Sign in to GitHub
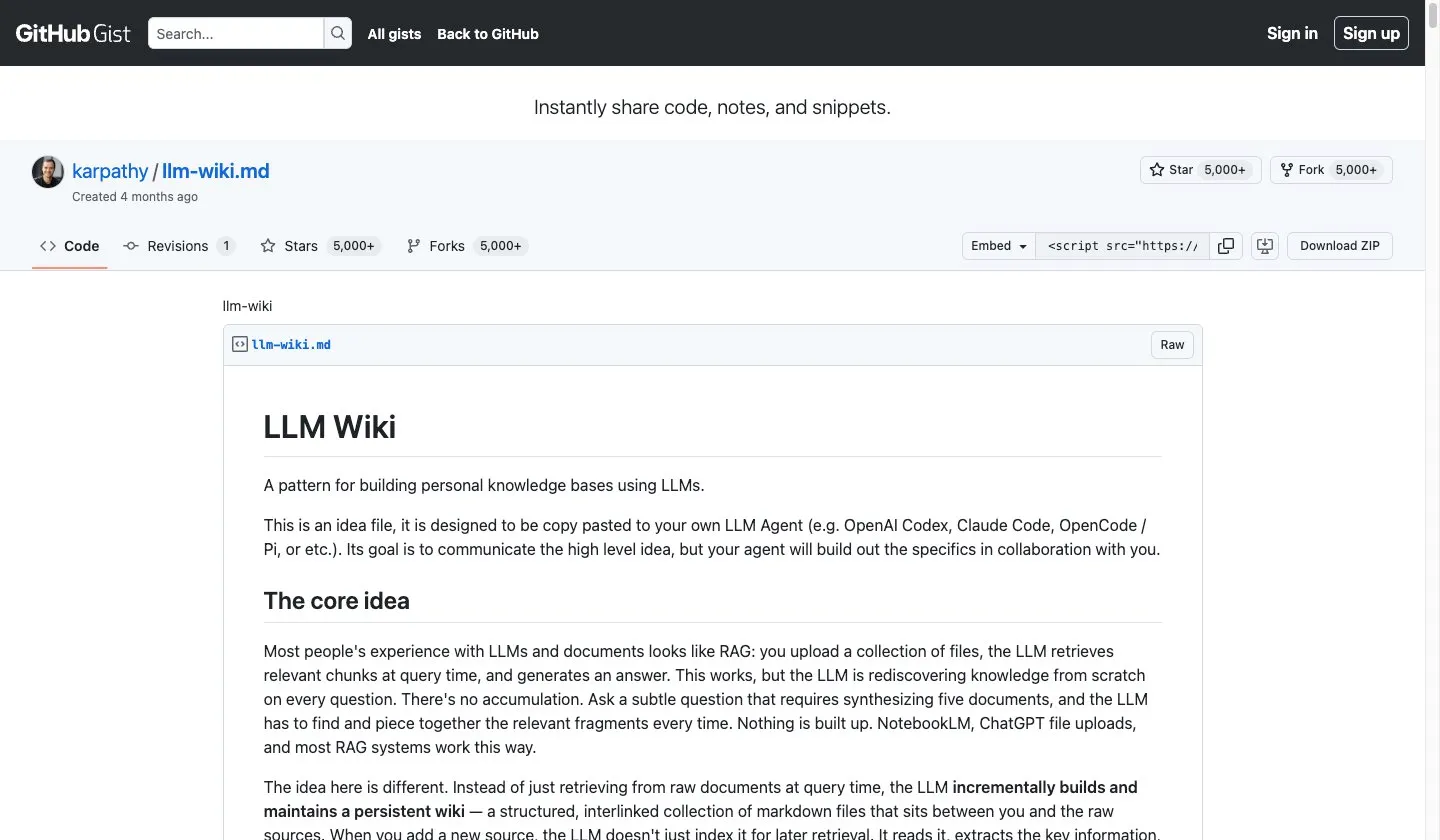Image resolution: width=1440 pixels, height=840 pixels. click(x=1292, y=33)
